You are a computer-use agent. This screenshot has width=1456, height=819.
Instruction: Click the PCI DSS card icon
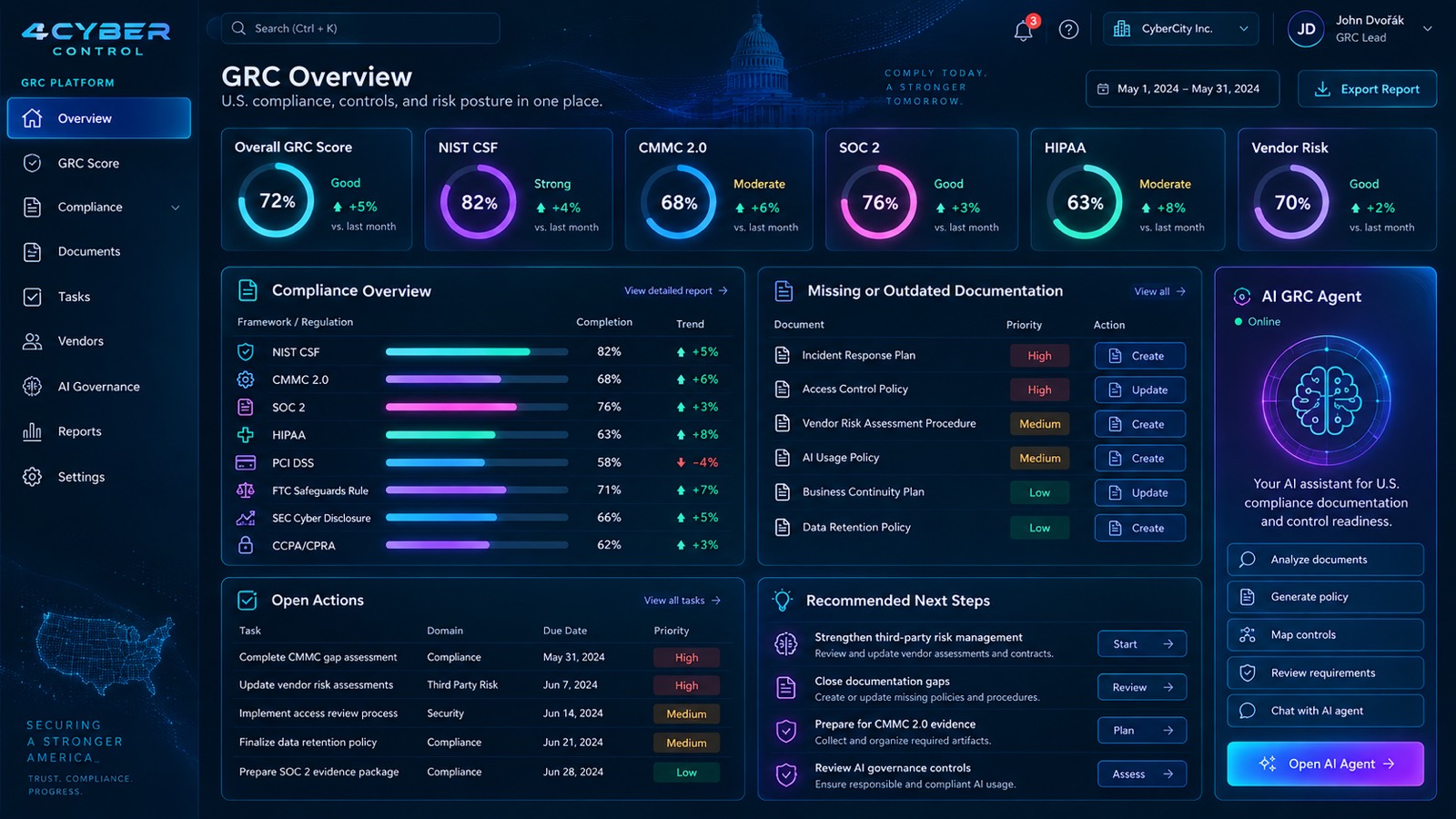(x=246, y=462)
